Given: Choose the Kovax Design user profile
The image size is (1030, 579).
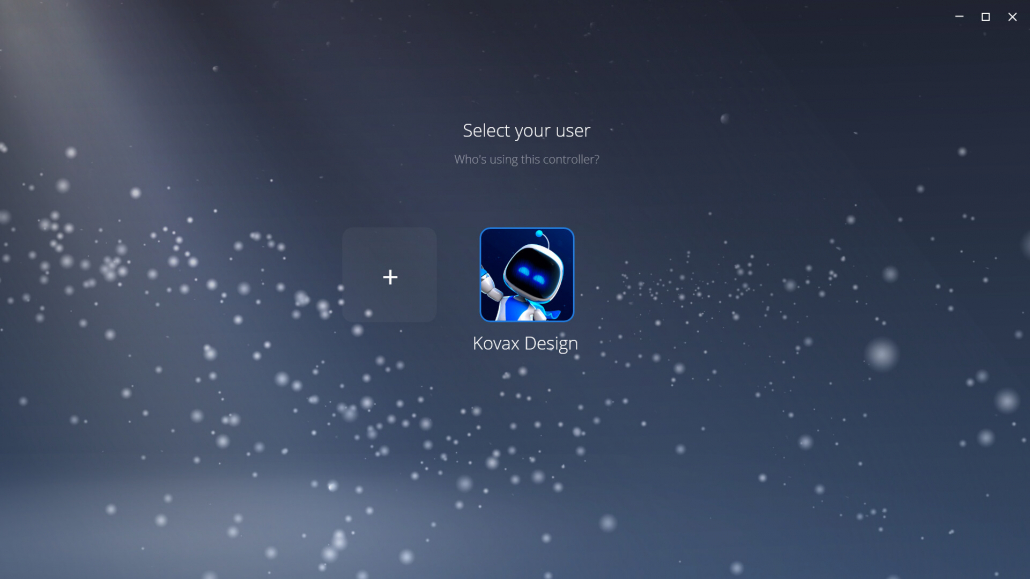Looking at the screenshot, I should [x=527, y=275].
